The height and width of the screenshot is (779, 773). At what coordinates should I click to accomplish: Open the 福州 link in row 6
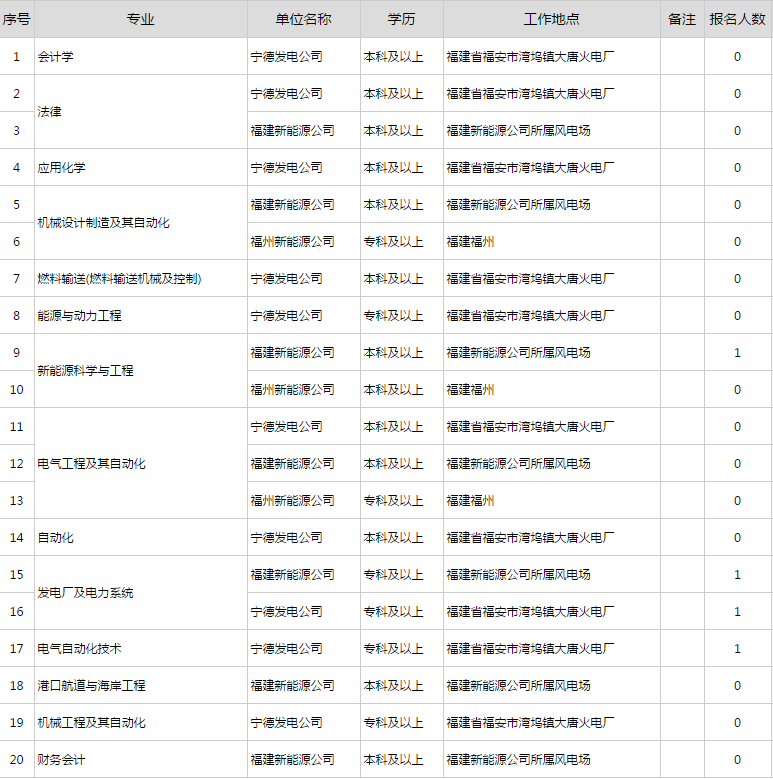[x=483, y=241]
